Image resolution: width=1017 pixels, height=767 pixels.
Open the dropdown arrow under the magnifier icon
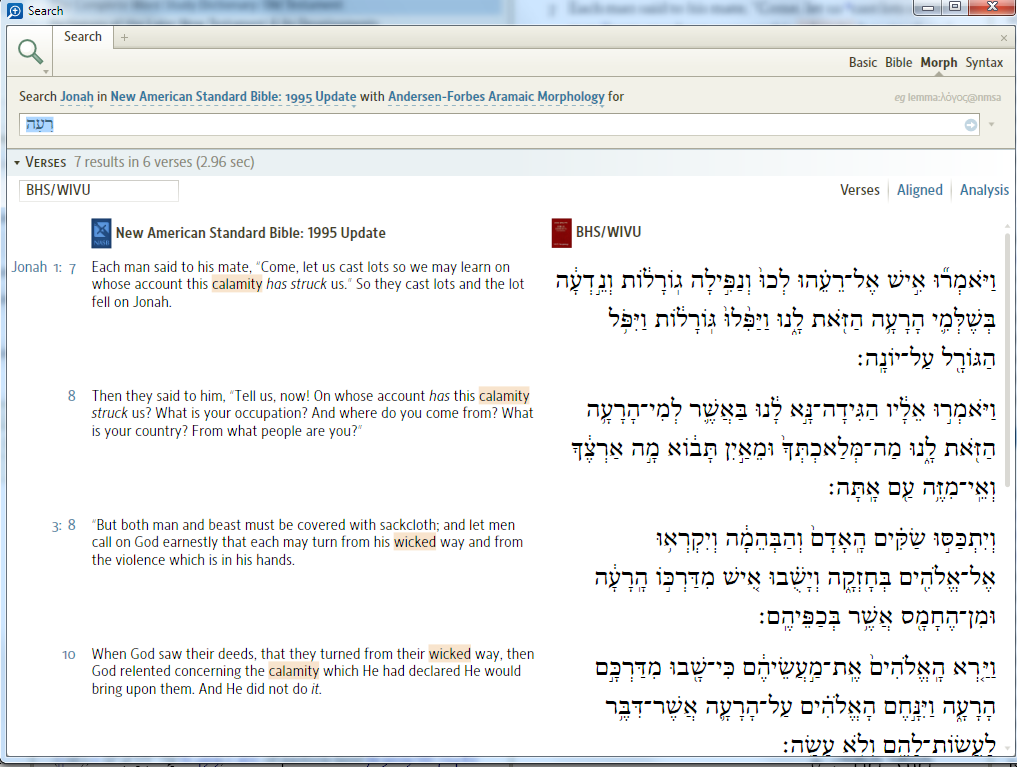[x=46, y=71]
